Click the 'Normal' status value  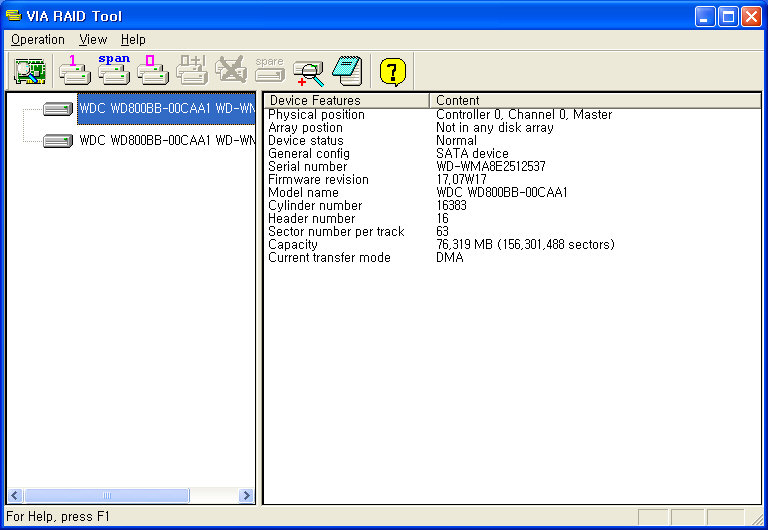pyautogui.click(x=456, y=141)
